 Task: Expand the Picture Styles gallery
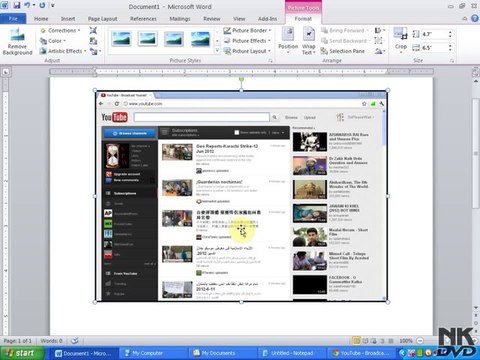pyautogui.click(x=217, y=51)
